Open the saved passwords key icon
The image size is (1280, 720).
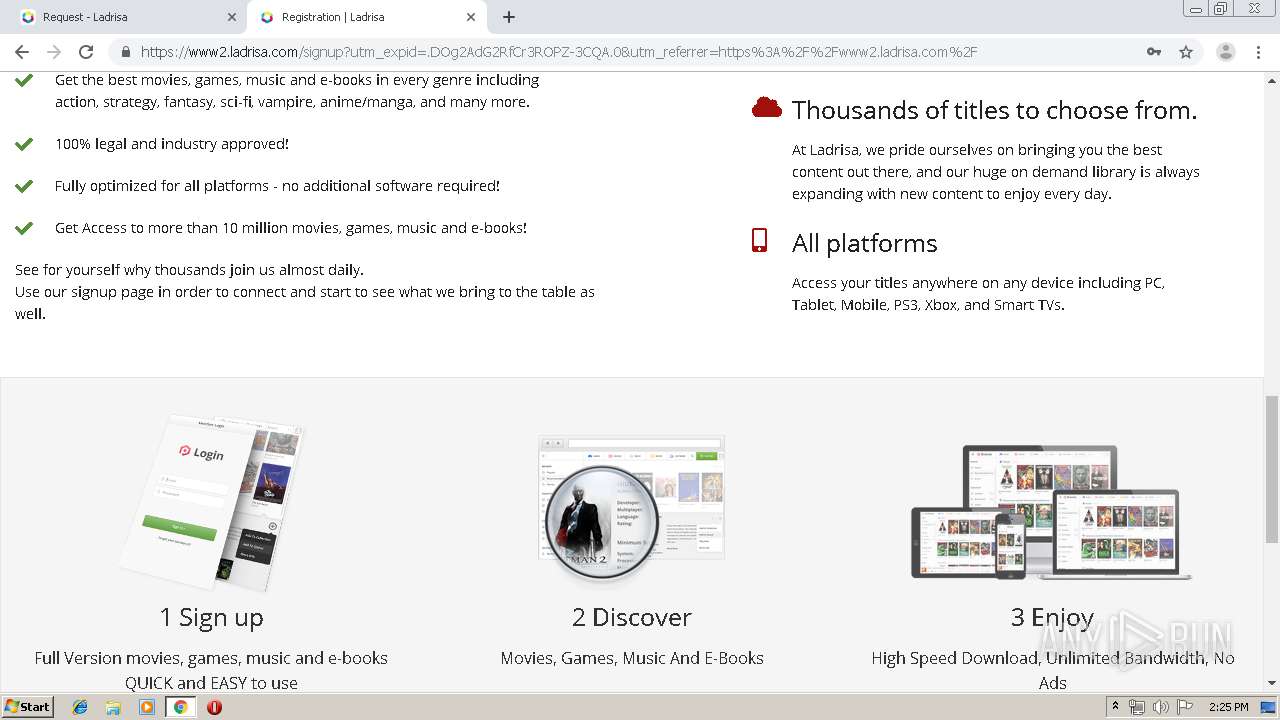(x=1154, y=52)
